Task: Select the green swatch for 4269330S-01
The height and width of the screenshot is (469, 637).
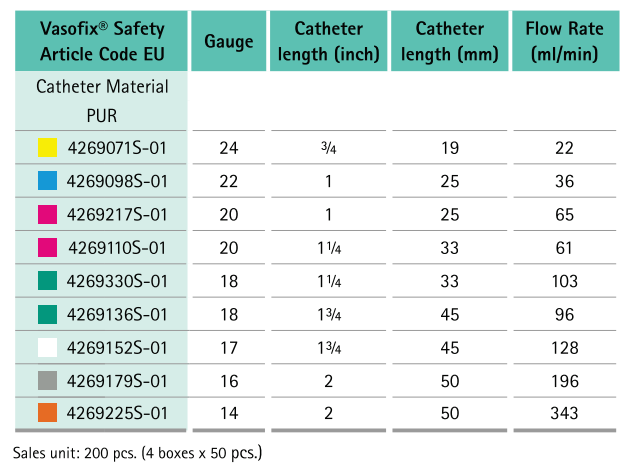Action: [x=46, y=281]
